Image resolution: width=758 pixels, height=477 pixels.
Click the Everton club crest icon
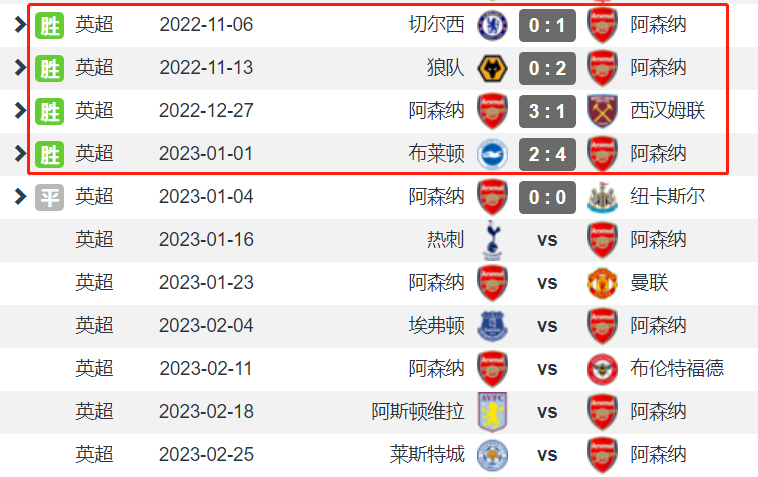pos(492,326)
